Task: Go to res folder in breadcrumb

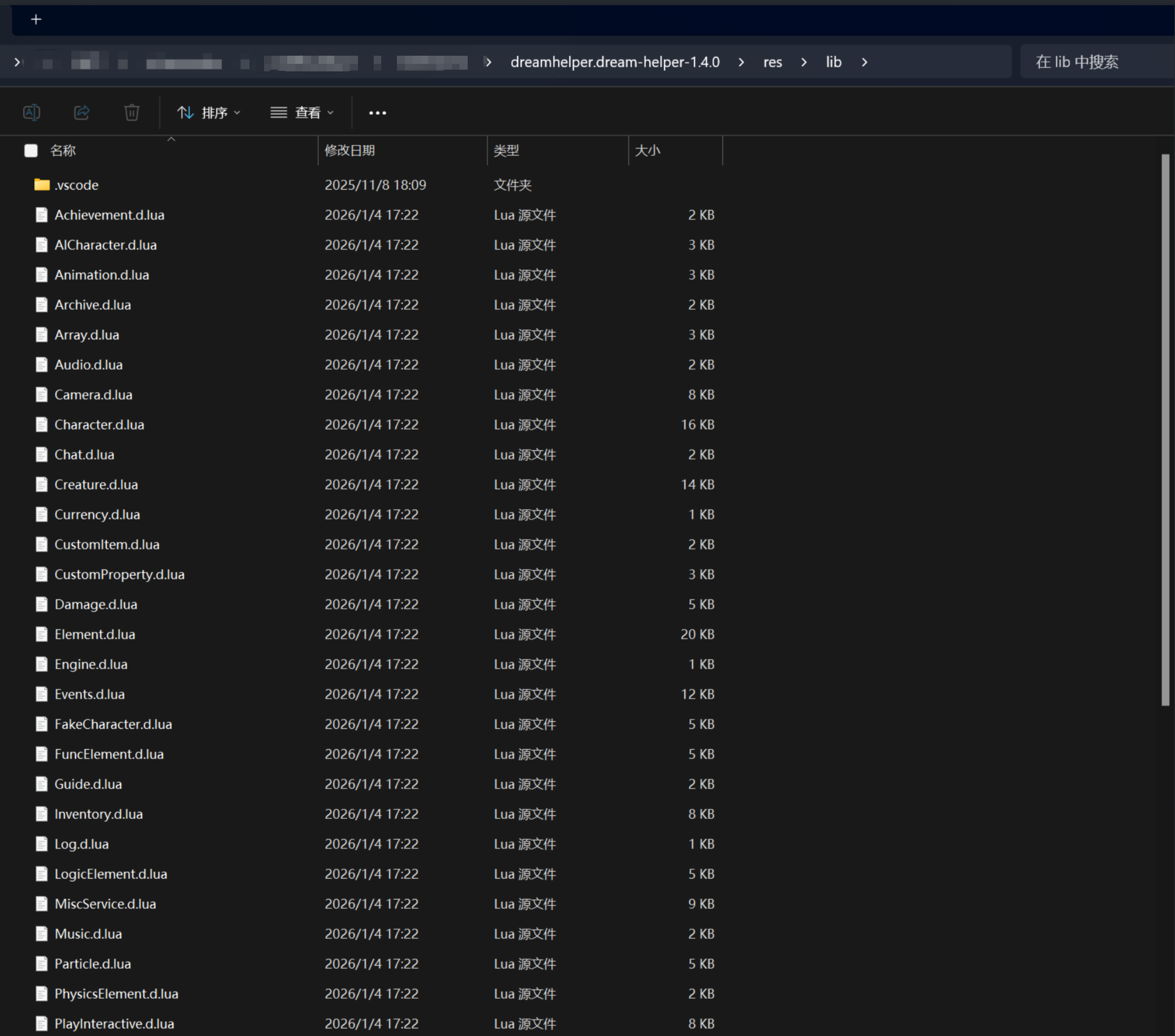Action: pos(772,62)
